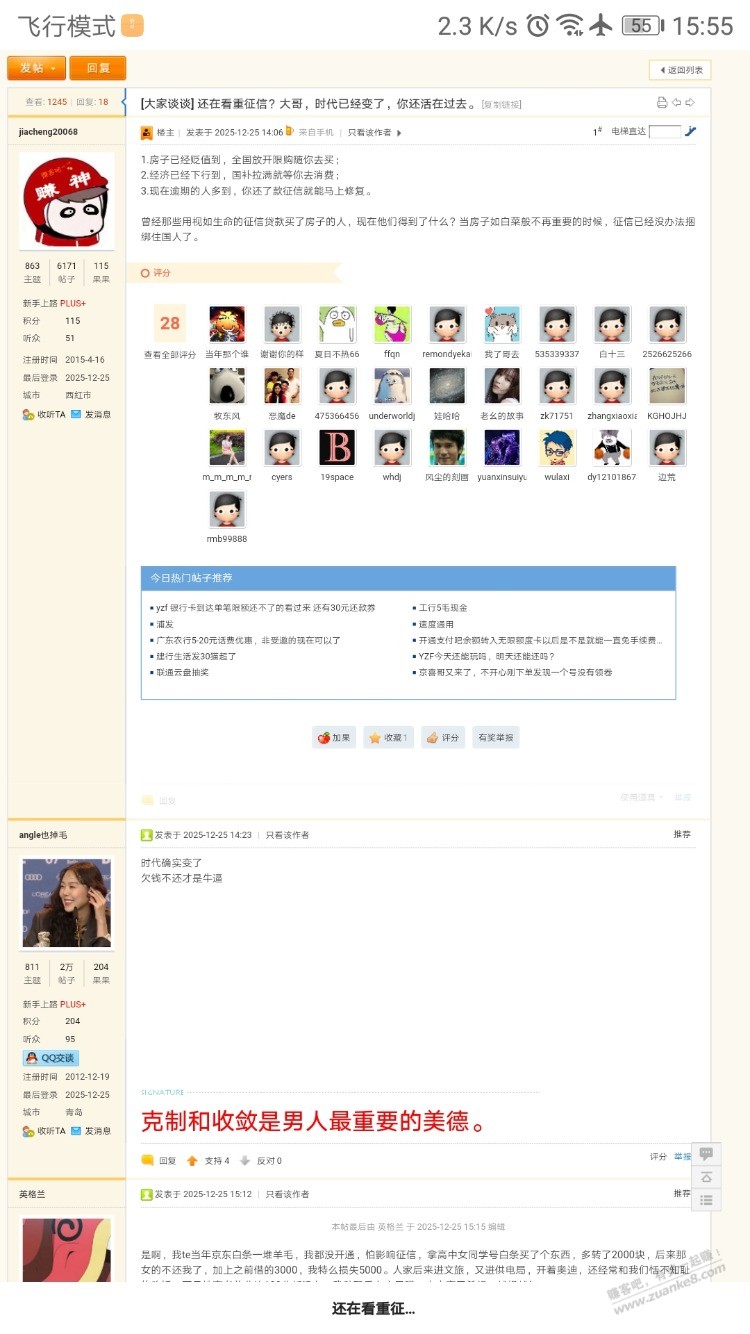
Task: Click the floating back-to-top icon
Action: coord(706,1177)
